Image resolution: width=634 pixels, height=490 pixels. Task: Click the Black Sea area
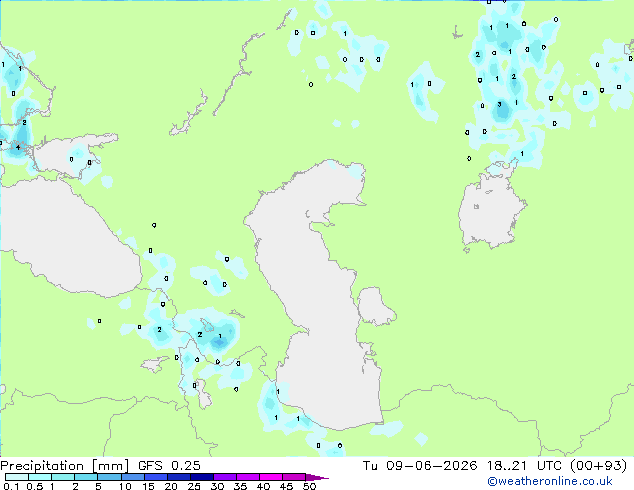click(x=69, y=239)
